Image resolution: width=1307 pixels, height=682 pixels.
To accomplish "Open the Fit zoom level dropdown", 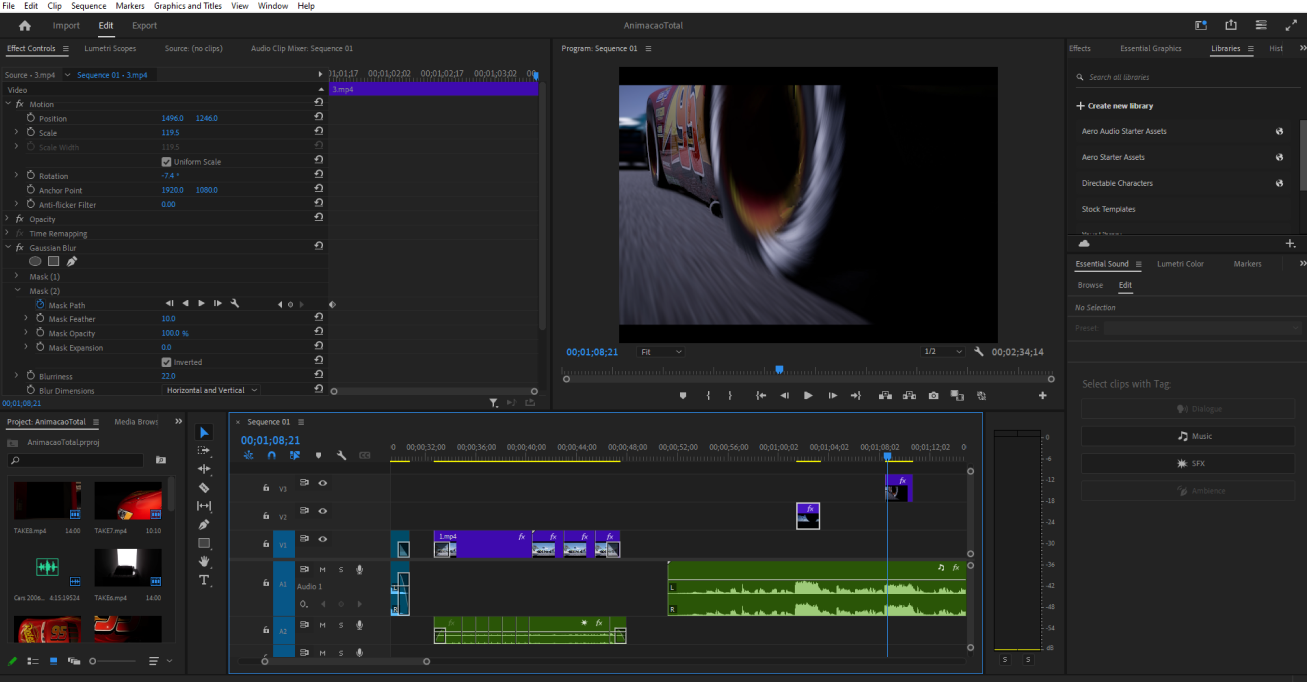I will click(x=660, y=352).
